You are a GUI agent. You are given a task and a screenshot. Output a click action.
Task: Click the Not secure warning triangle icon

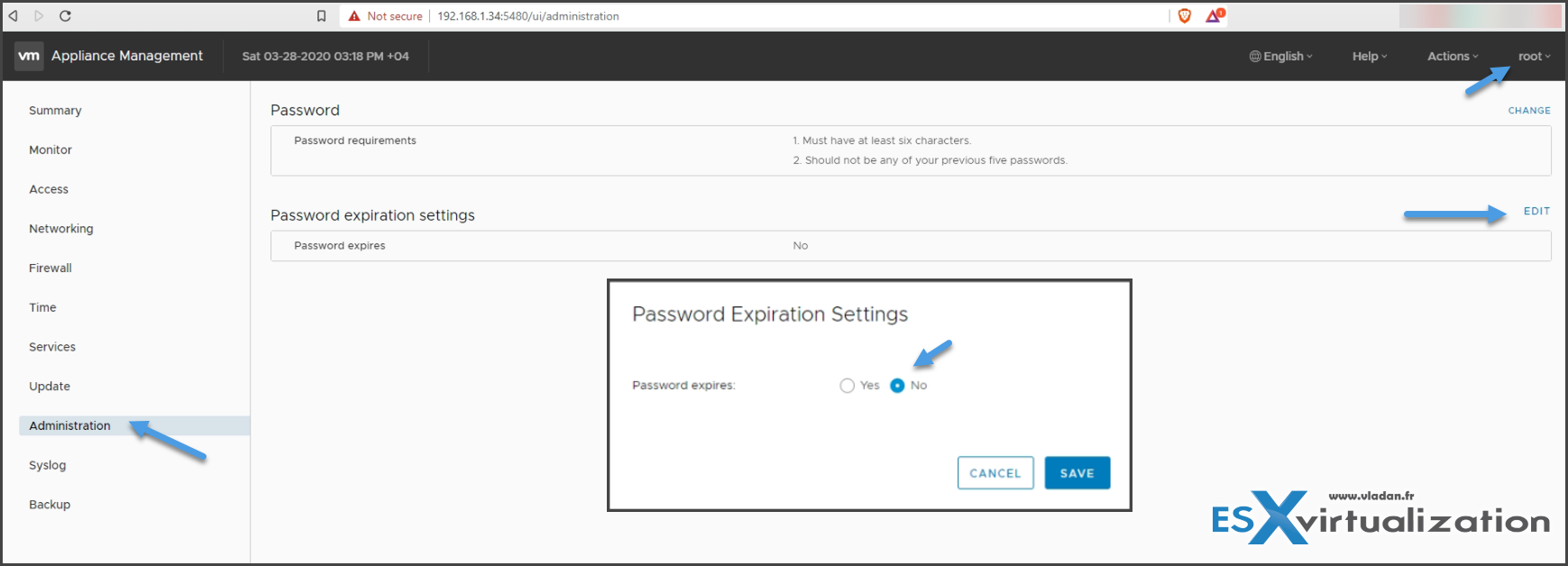click(x=354, y=16)
